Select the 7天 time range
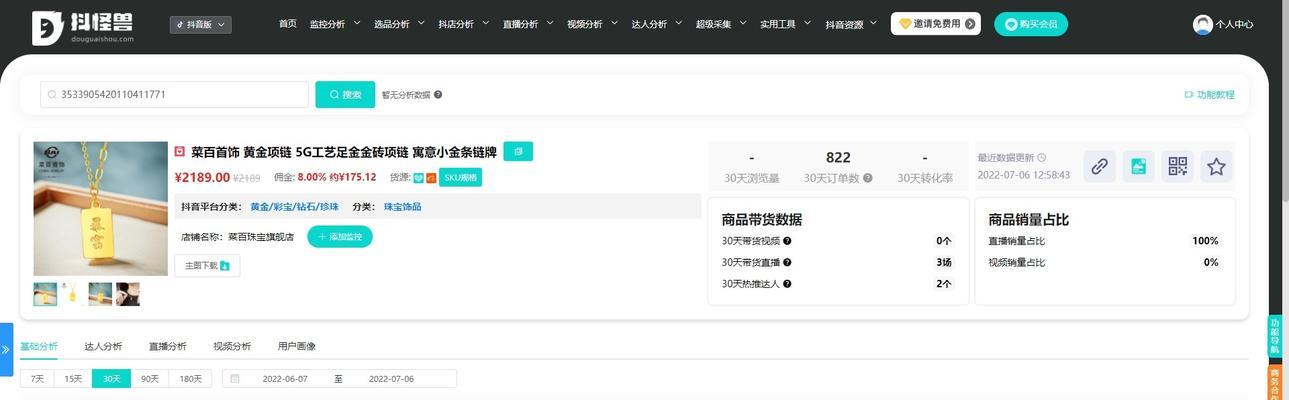 pyautogui.click(x=38, y=379)
